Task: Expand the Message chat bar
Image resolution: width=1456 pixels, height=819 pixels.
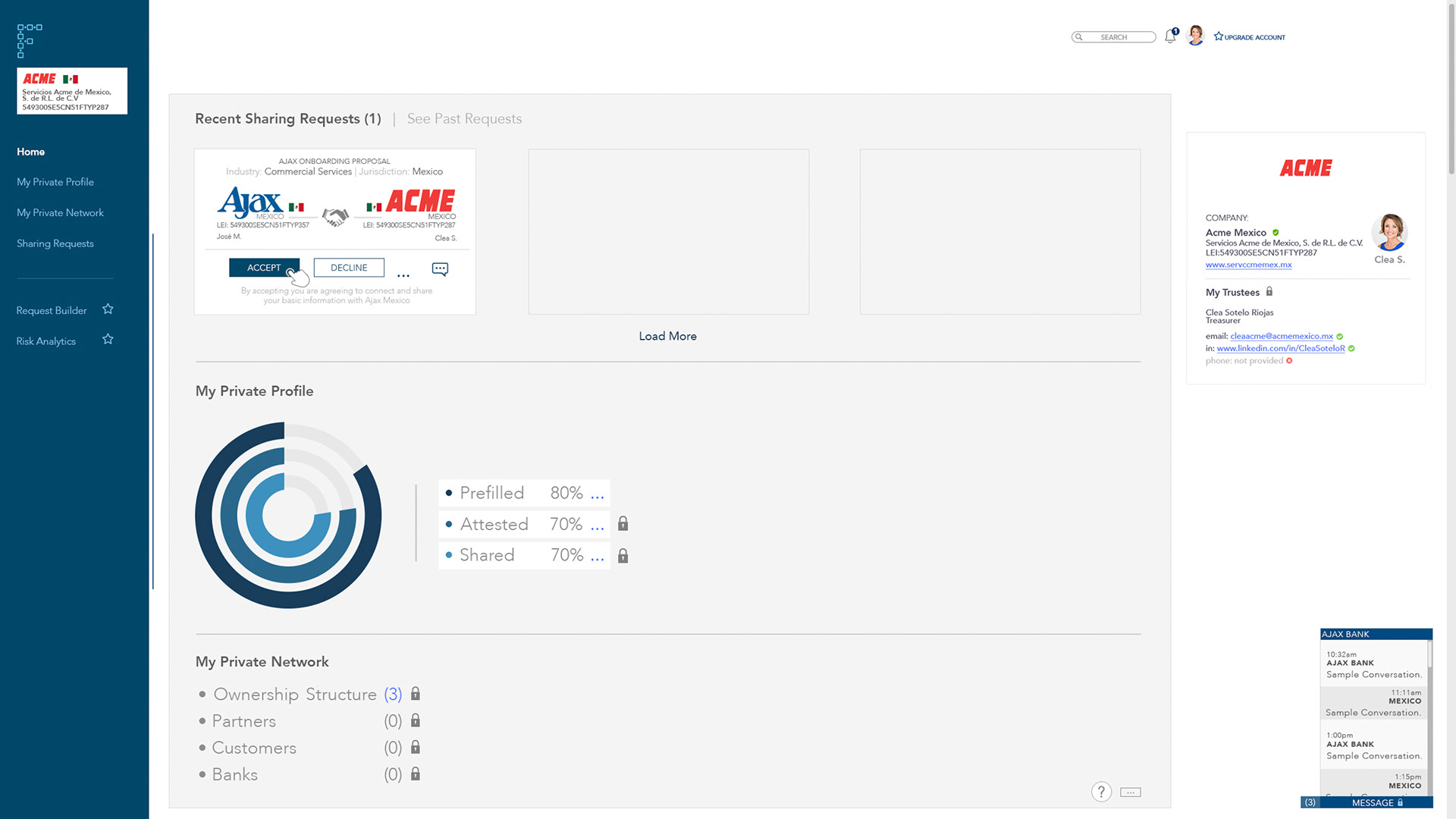Action: click(x=1373, y=802)
